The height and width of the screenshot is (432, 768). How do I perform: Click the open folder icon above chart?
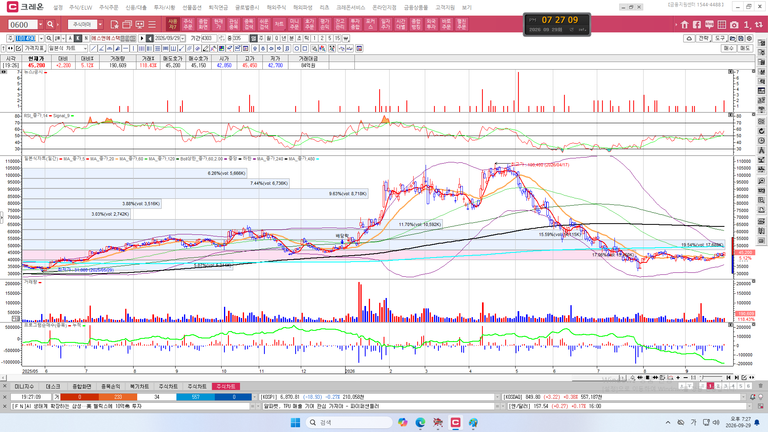click(x=733, y=38)
